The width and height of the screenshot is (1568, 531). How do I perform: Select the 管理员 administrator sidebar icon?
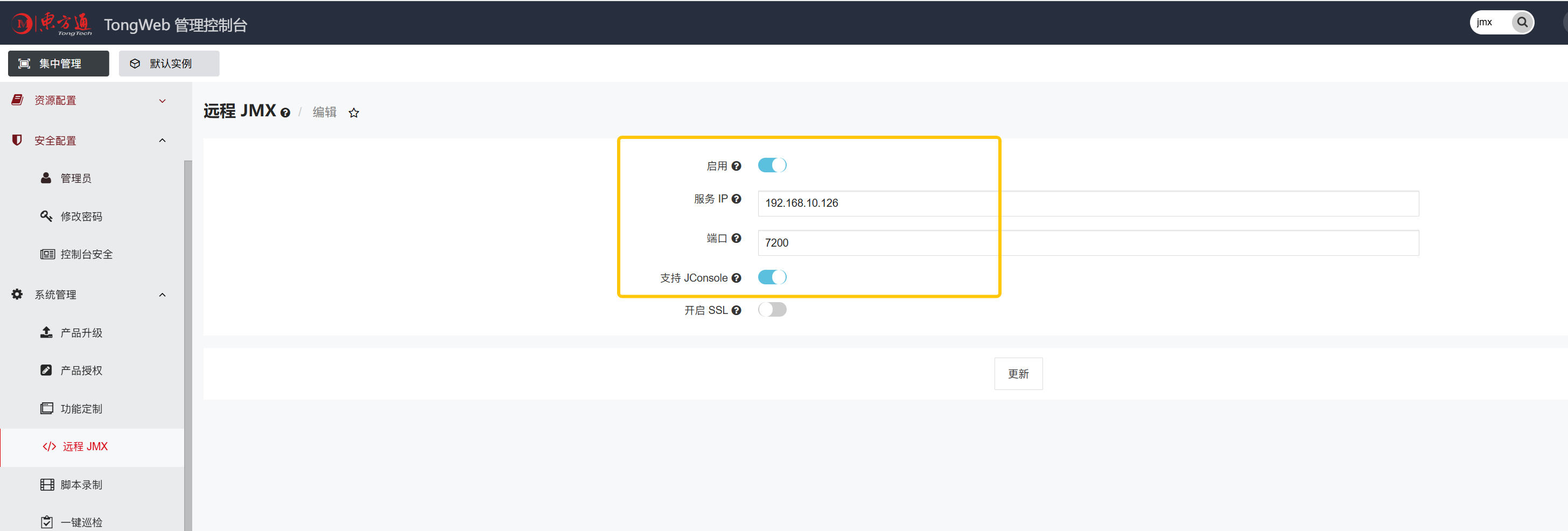46,178
